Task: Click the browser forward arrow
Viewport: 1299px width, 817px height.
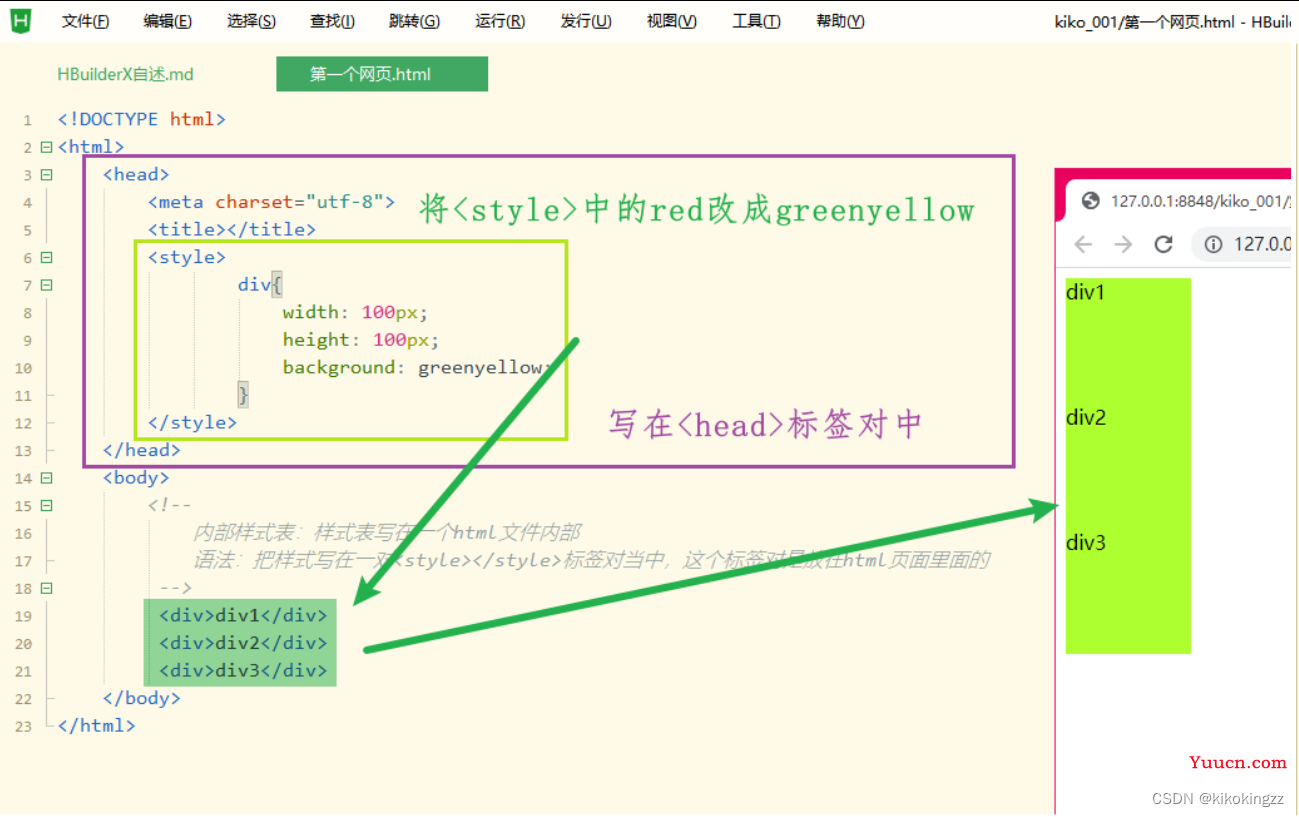Action: pos(1123,244)
